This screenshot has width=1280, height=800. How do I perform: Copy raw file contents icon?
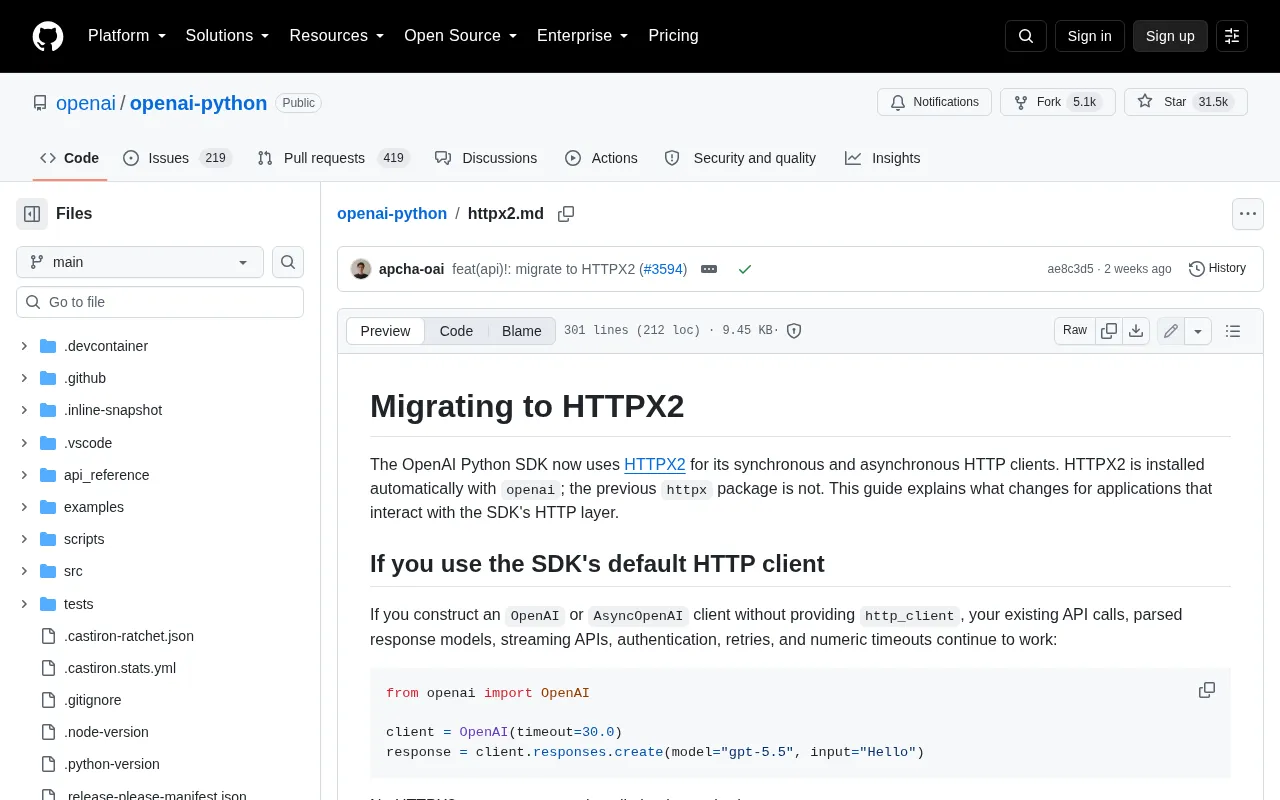pos(1109,331)
